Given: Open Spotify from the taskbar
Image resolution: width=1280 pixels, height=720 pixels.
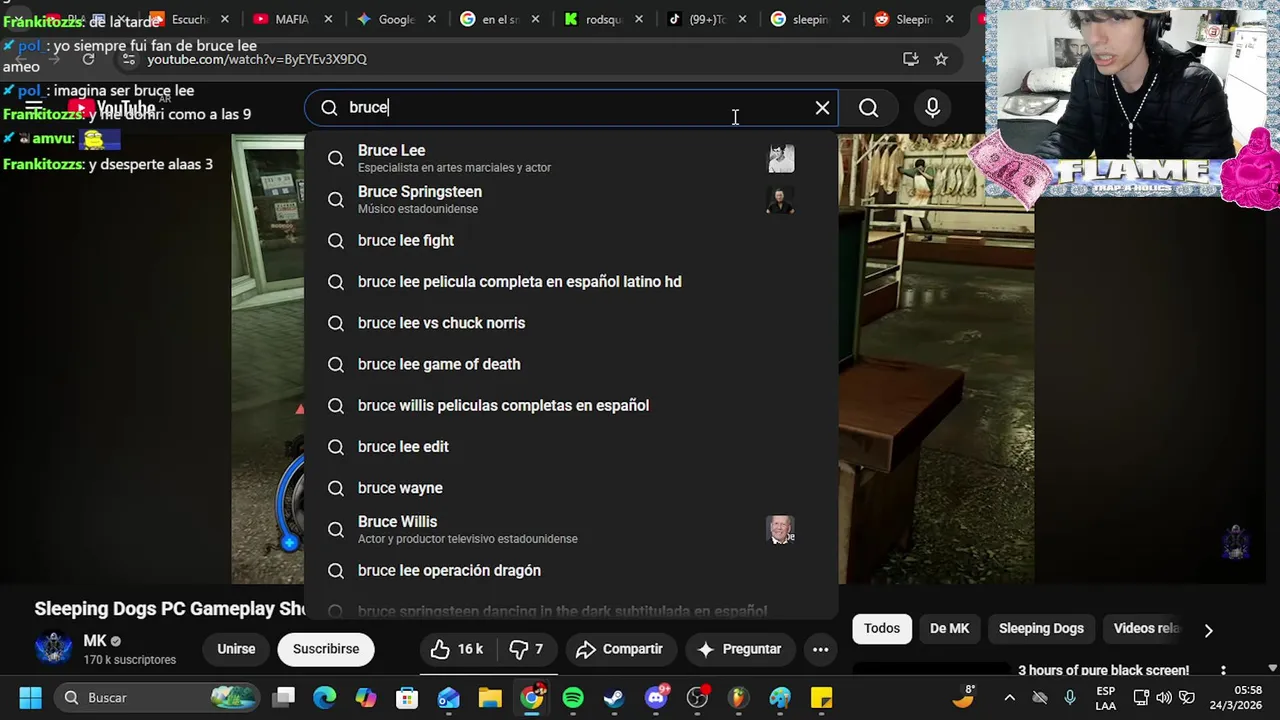Looking at the screenshot, I should click(573, 697).
